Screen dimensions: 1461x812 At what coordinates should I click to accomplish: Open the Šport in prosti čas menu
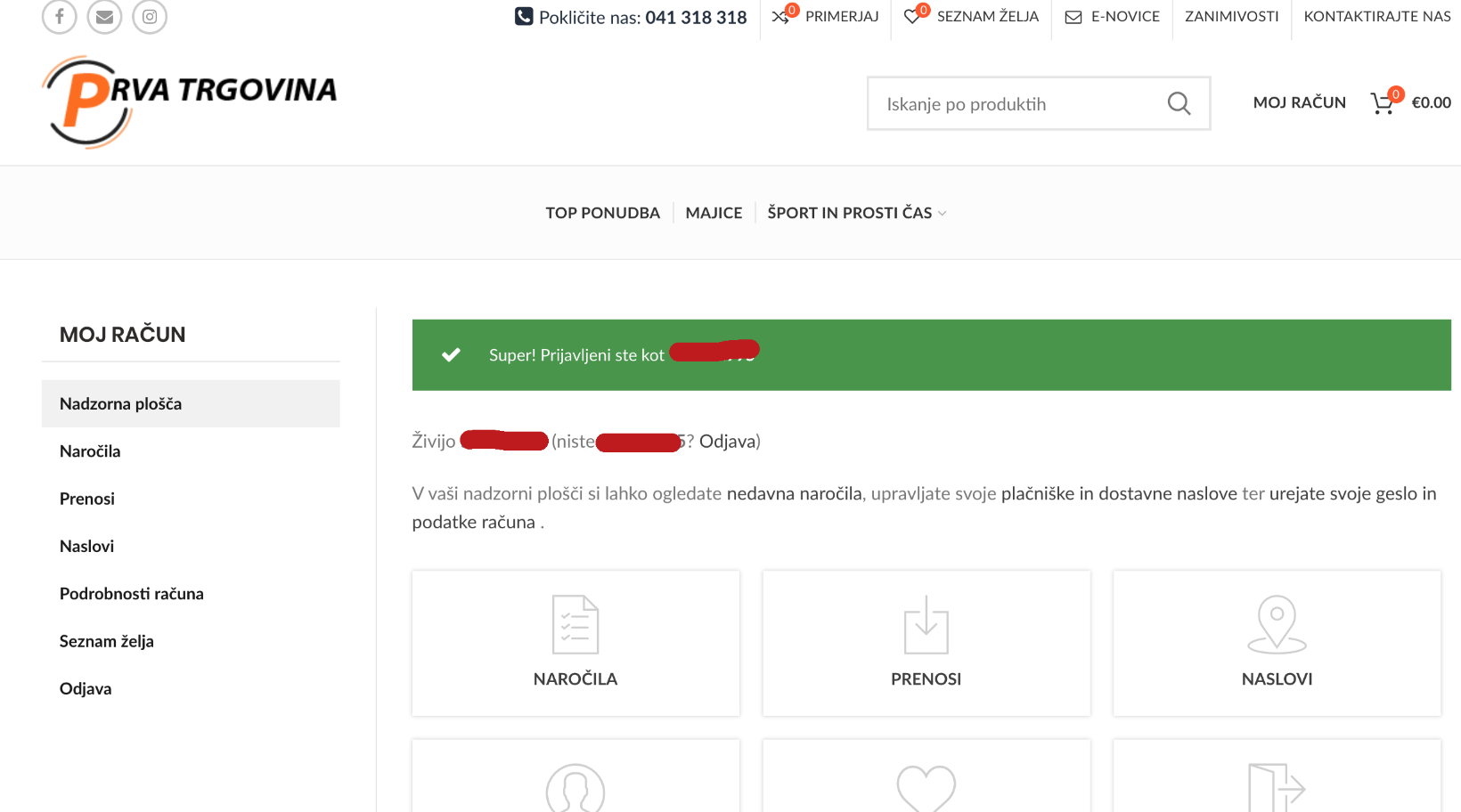[x=850, y=213]
